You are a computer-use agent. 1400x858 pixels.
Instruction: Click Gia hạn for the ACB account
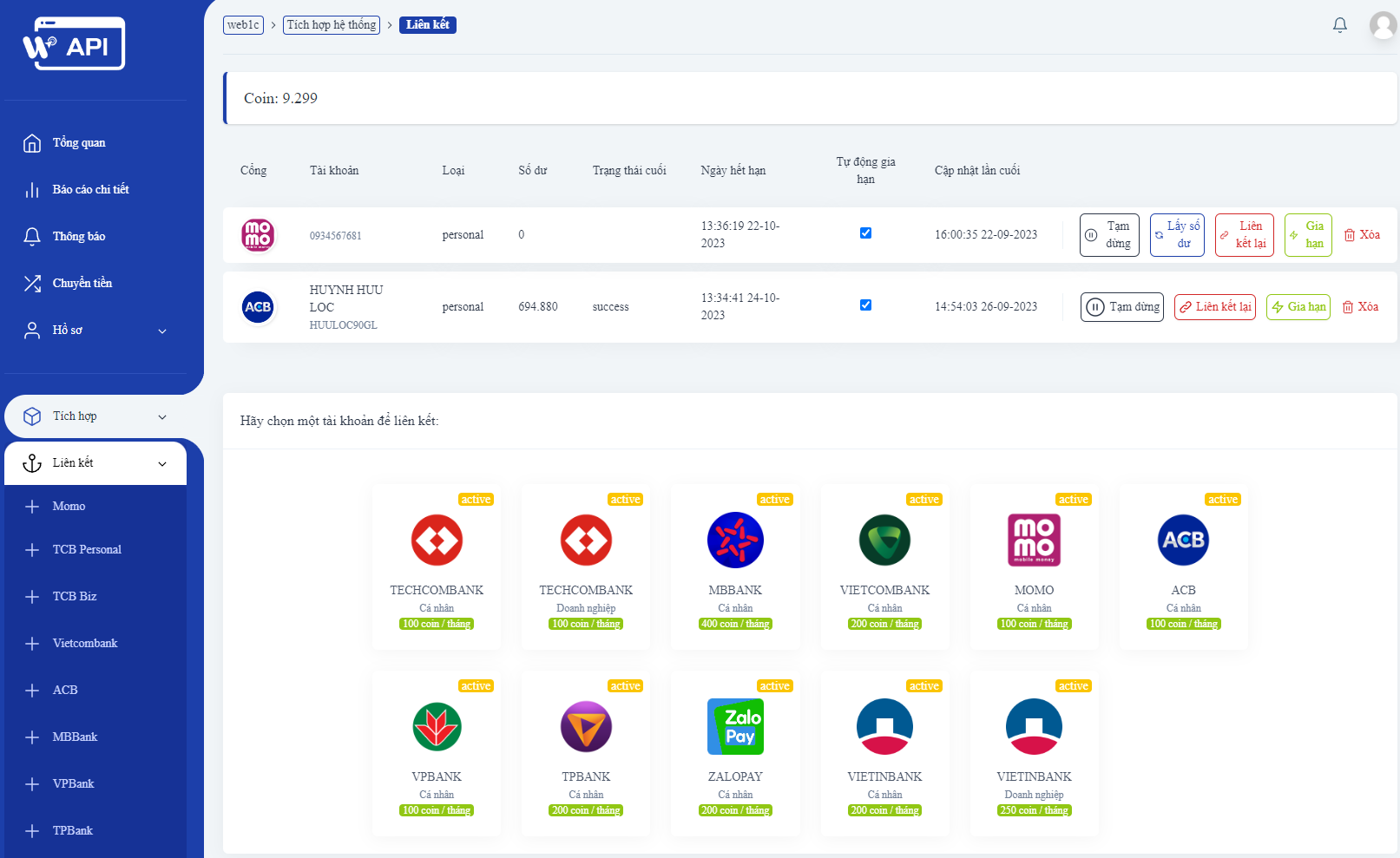pos(1298,307)
